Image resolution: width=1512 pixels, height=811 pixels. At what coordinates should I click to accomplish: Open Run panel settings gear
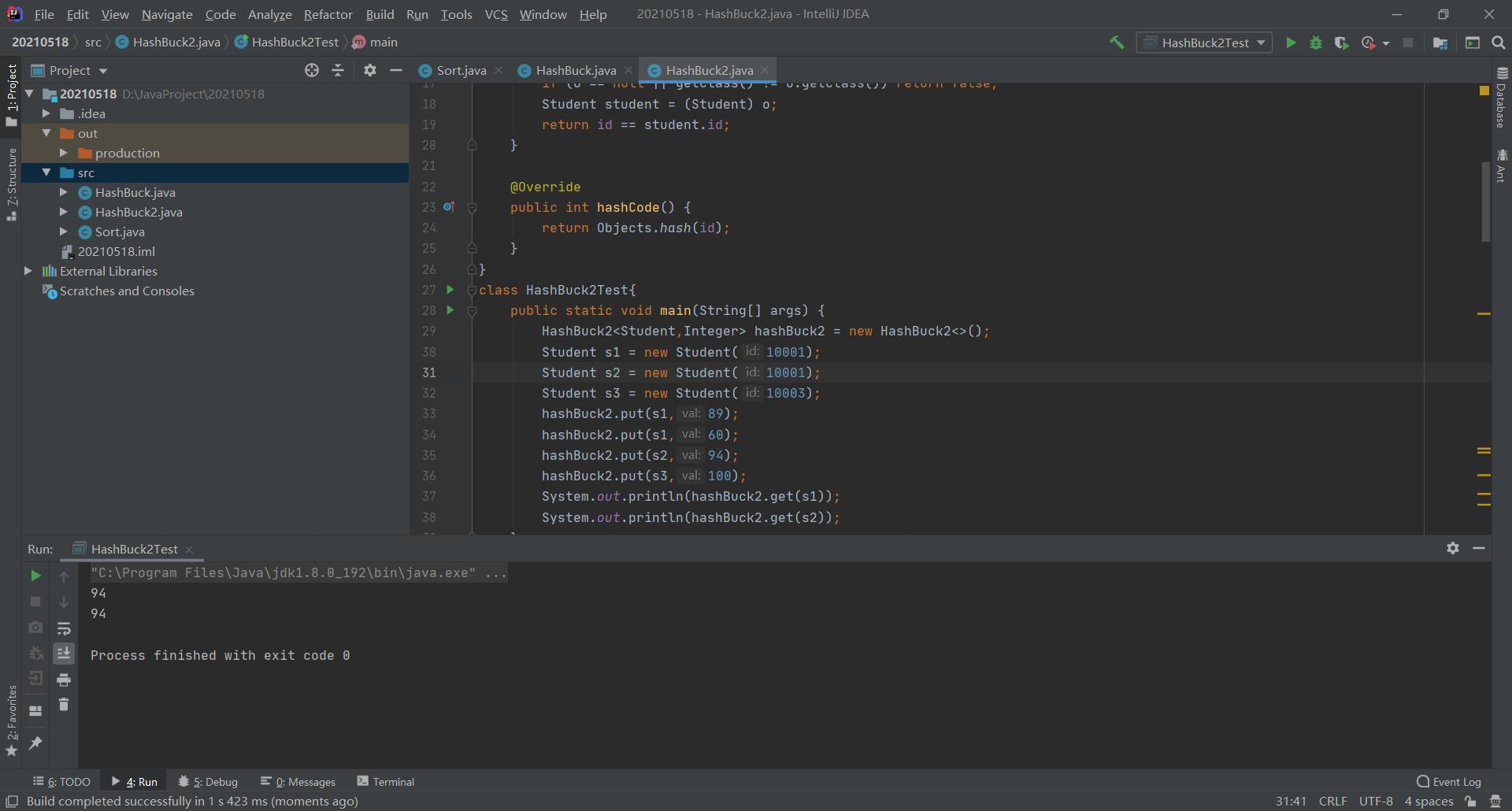tap(1453, 548)
